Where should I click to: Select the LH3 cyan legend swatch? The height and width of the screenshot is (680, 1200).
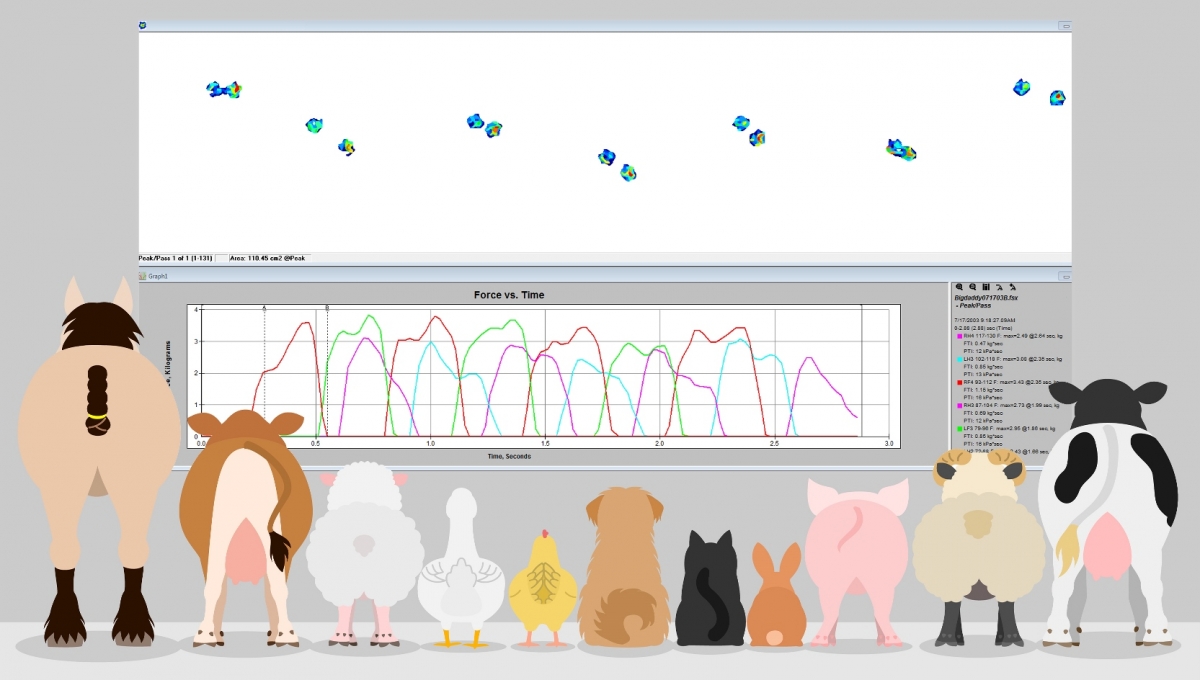[x=959, y=359]
